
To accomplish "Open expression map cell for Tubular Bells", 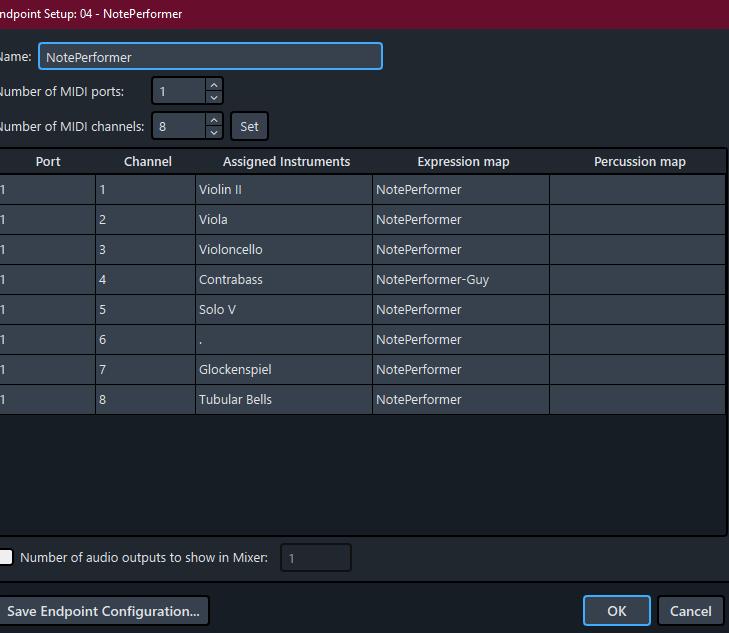I will [461, 399].
